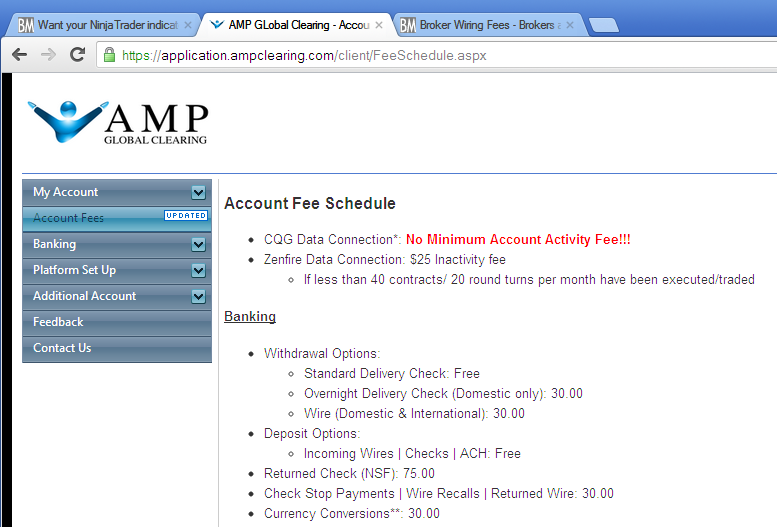Click 'Overnight Delivery Check (Domestic only): 30.00'
Image resolution: width=777 pixels, height=527 pixels.
click(444, 394)
